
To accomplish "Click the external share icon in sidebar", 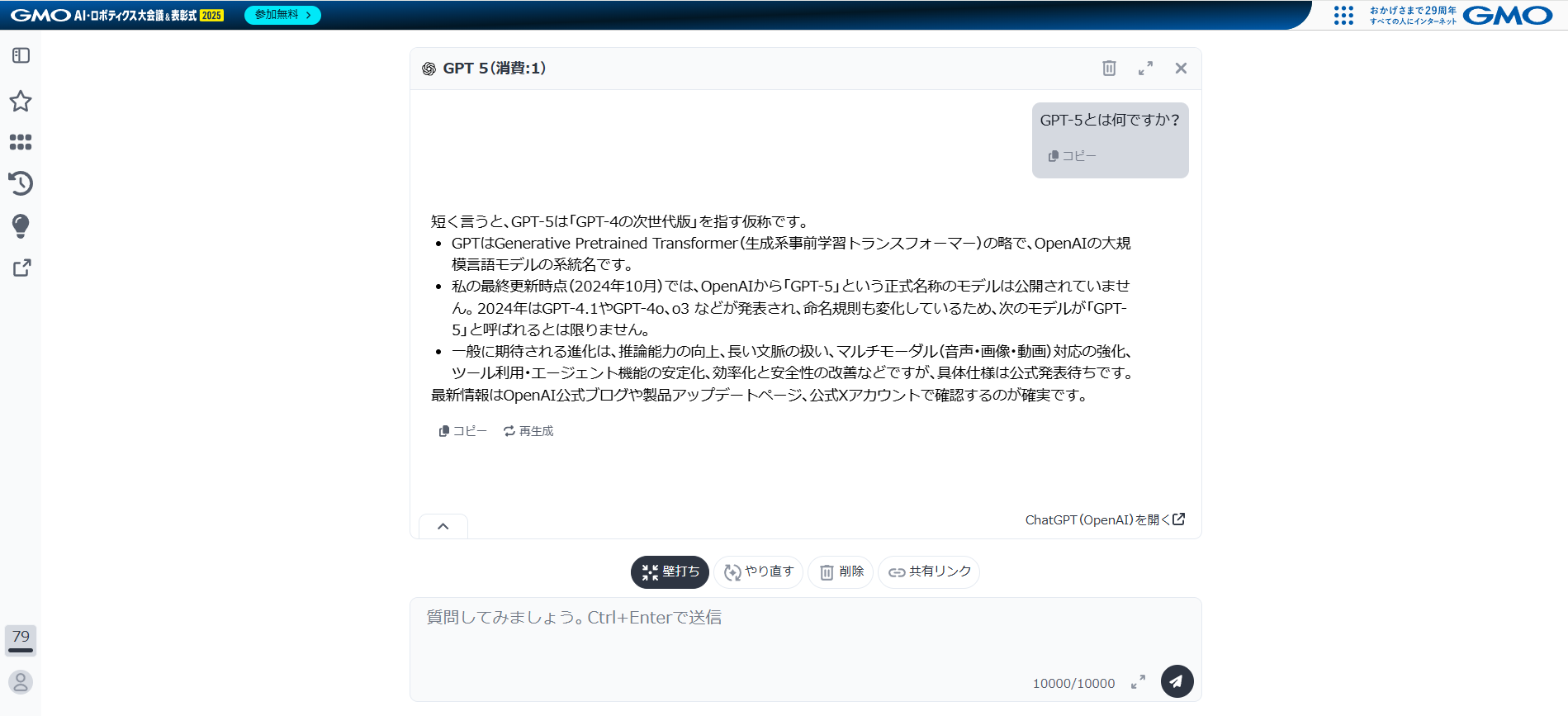I will [x=21, y=268].
